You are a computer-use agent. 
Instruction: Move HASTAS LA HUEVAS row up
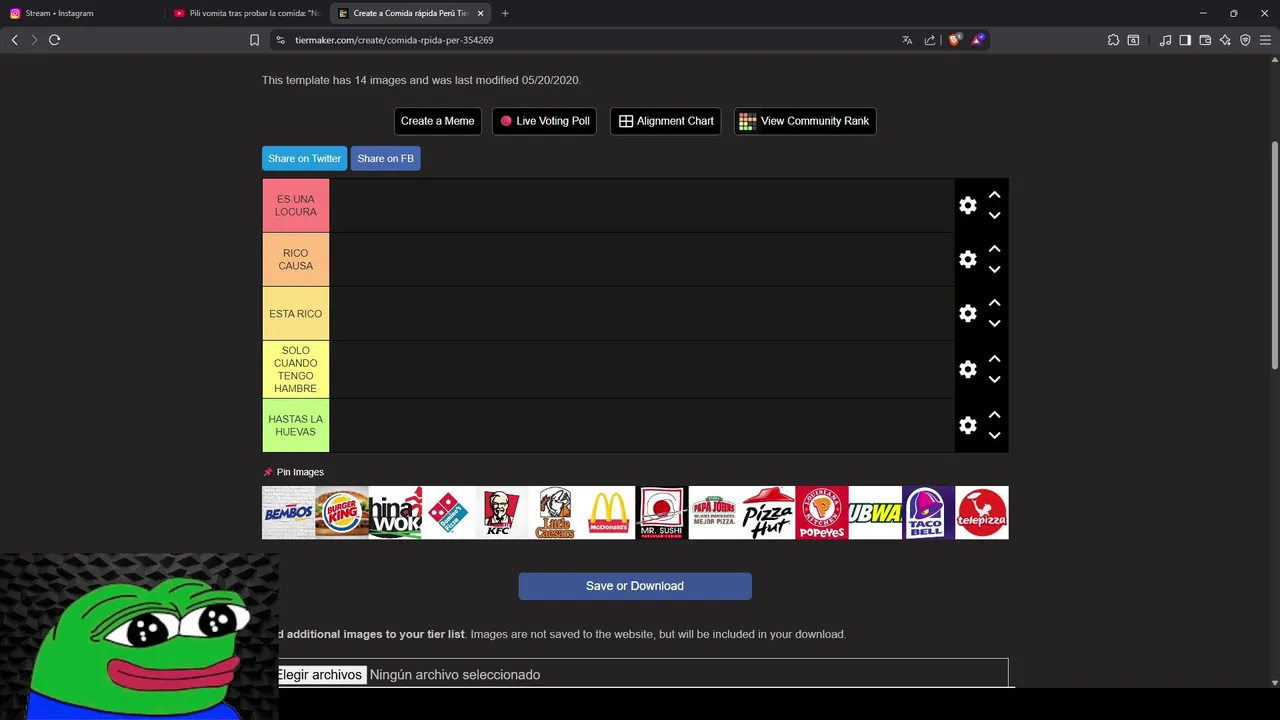994,415
